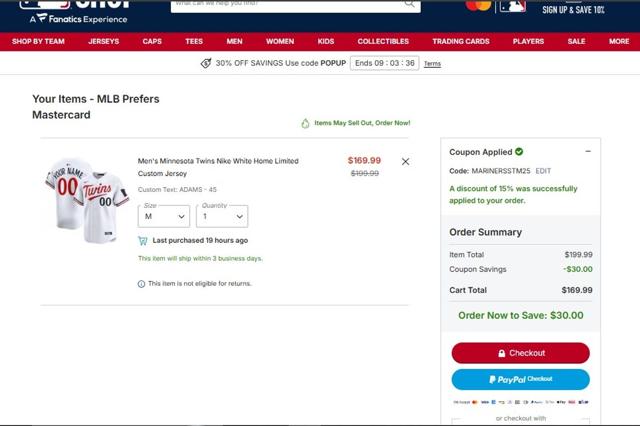Click the Twins jersey thumbnail image
Screen dimensions: 640x426
pyautogui.click(x=87, y=200)
